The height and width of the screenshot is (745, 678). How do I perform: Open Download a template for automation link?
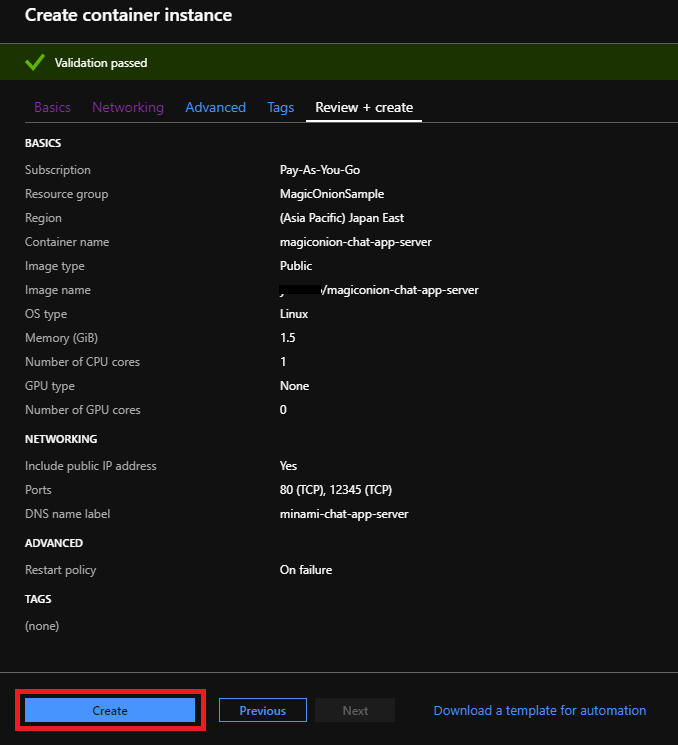(x=540, y=710)
